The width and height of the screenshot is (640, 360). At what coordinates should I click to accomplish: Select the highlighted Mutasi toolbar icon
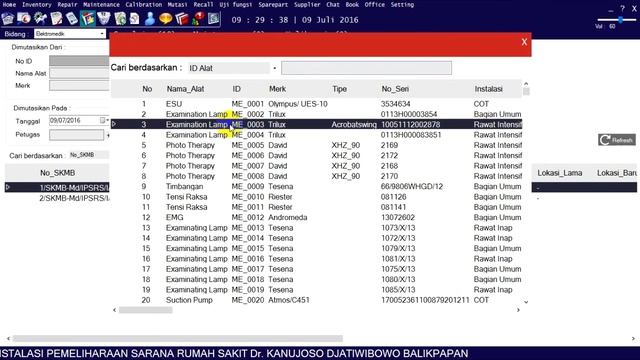(88, 19)
